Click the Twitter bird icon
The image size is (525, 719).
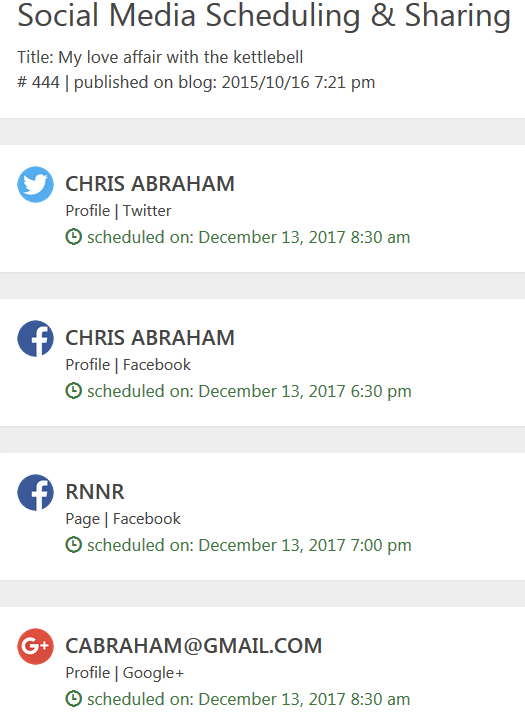coord(35,184)
